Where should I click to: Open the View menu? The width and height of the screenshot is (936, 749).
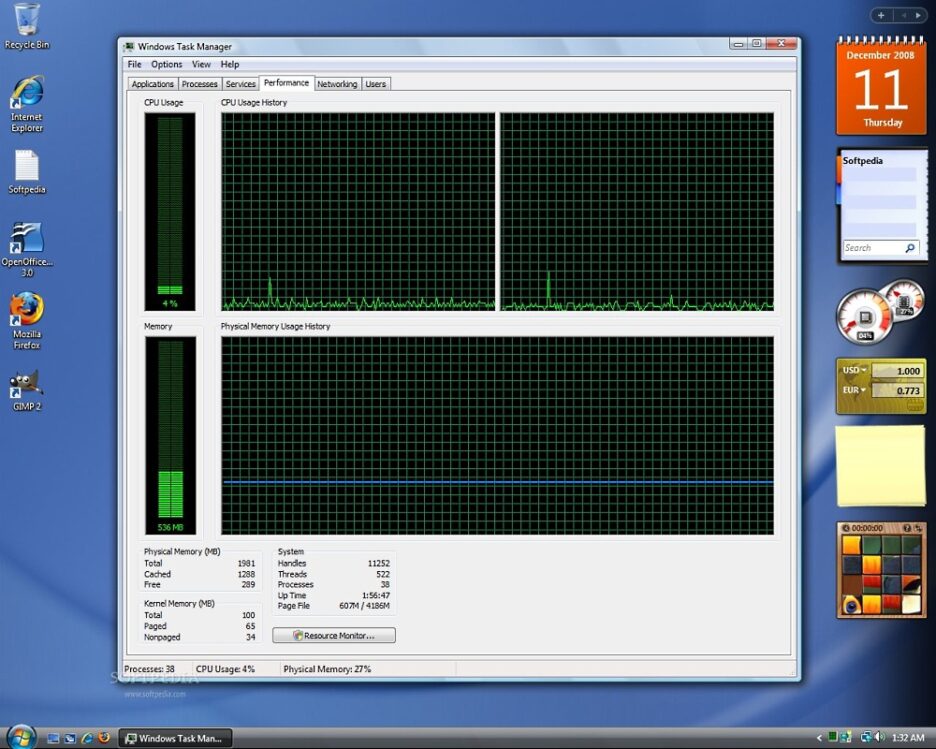click(201, 64)
